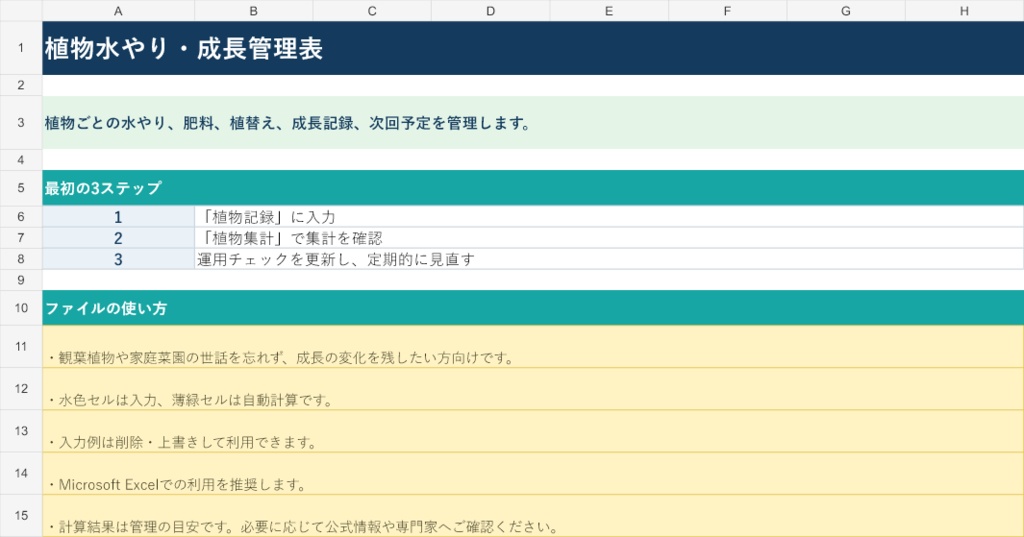1024x537 pixels.
Task: Select row 2 header
Action: pyautogui.click(x=21, y=85)
